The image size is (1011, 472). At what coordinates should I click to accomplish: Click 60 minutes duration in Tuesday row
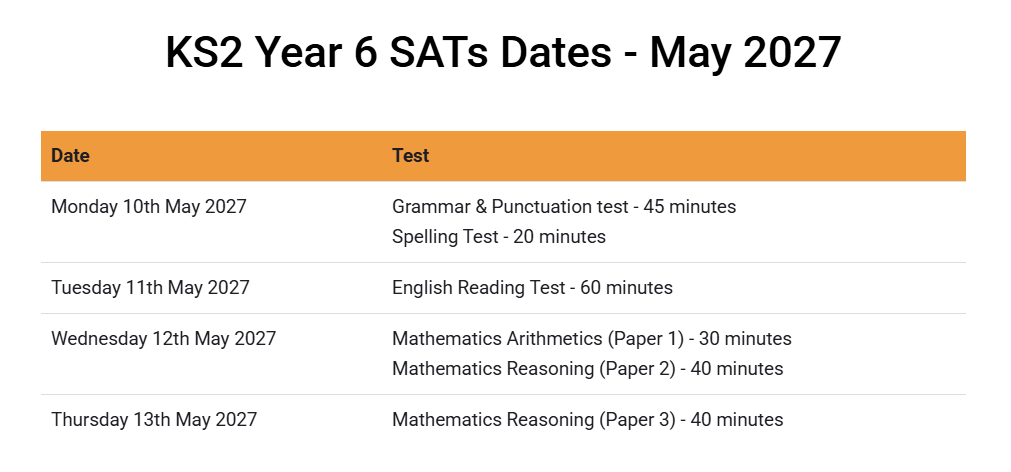627,288
